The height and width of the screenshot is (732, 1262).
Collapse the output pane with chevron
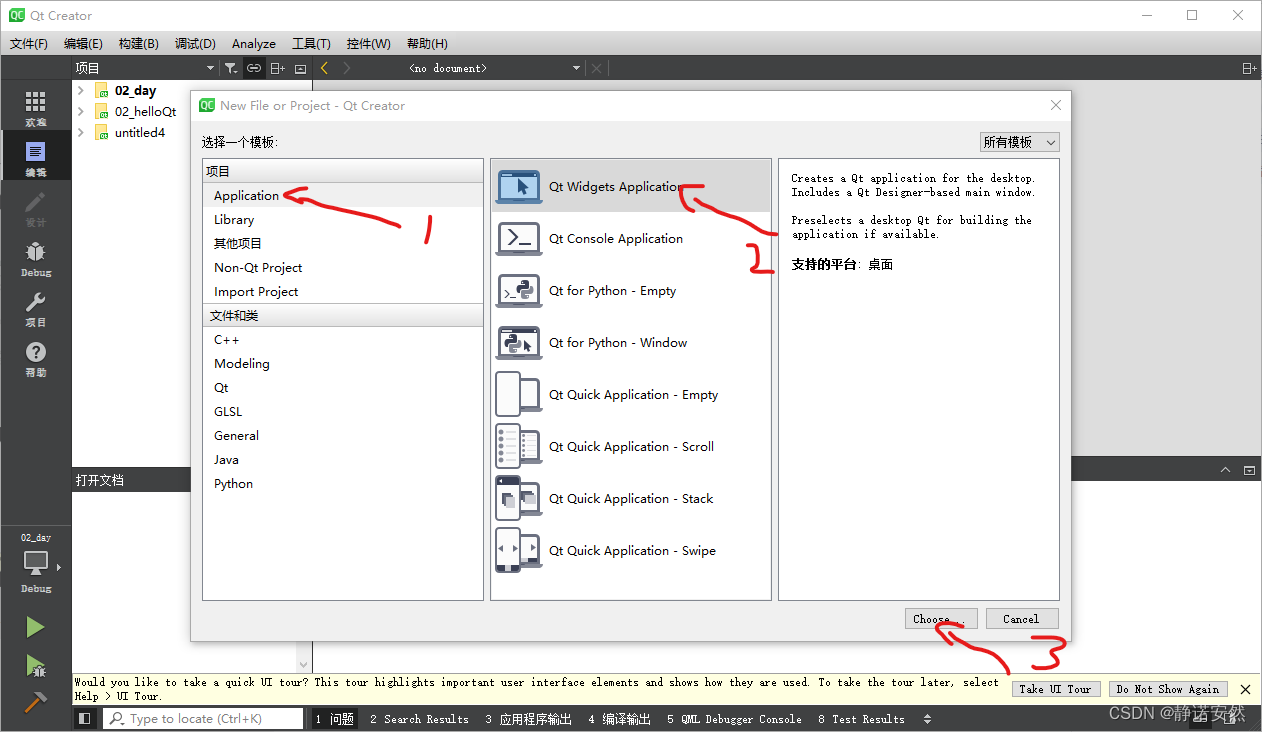[x=1226, y=470]
